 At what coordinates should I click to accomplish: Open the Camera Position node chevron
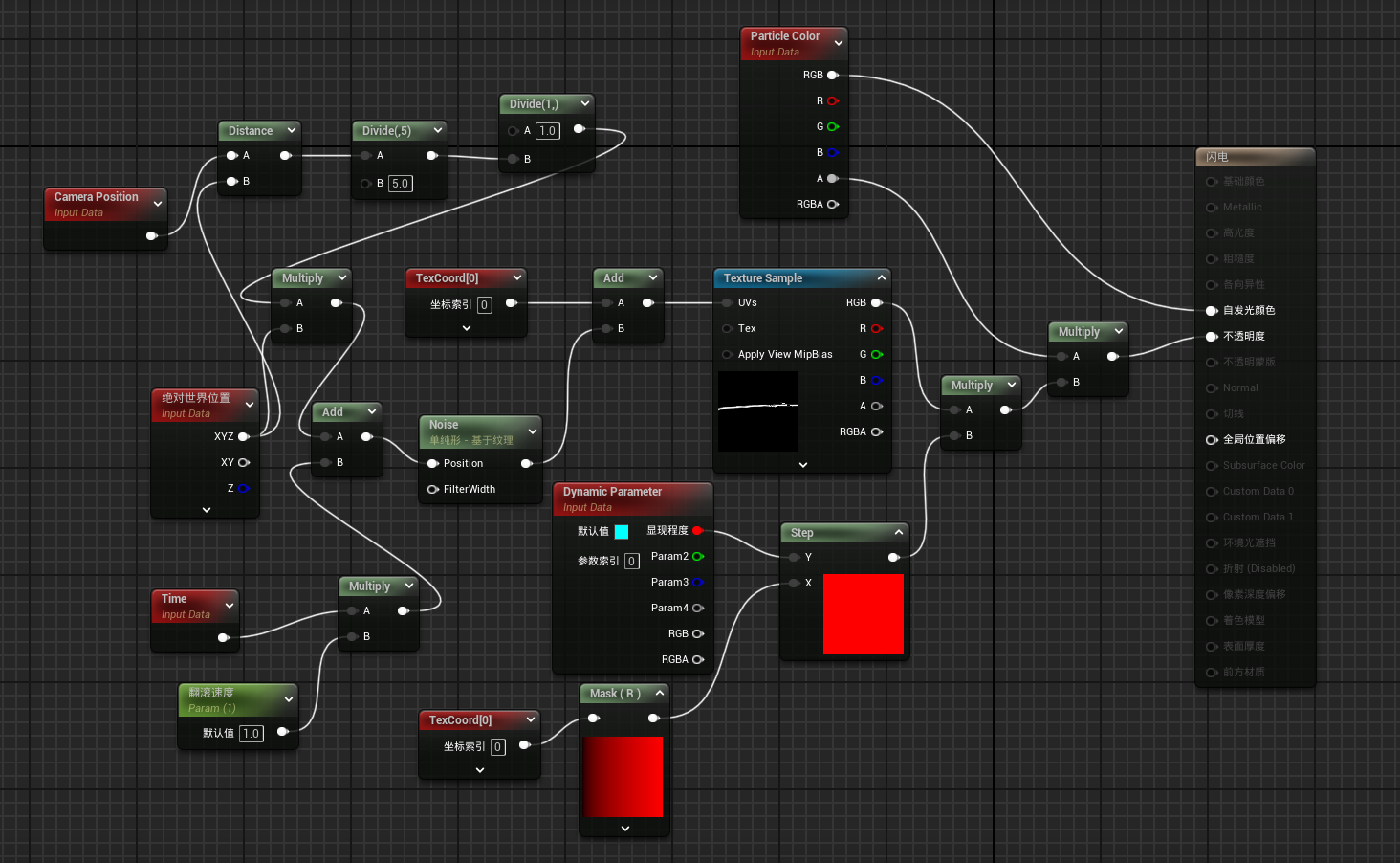click(158, 204)
